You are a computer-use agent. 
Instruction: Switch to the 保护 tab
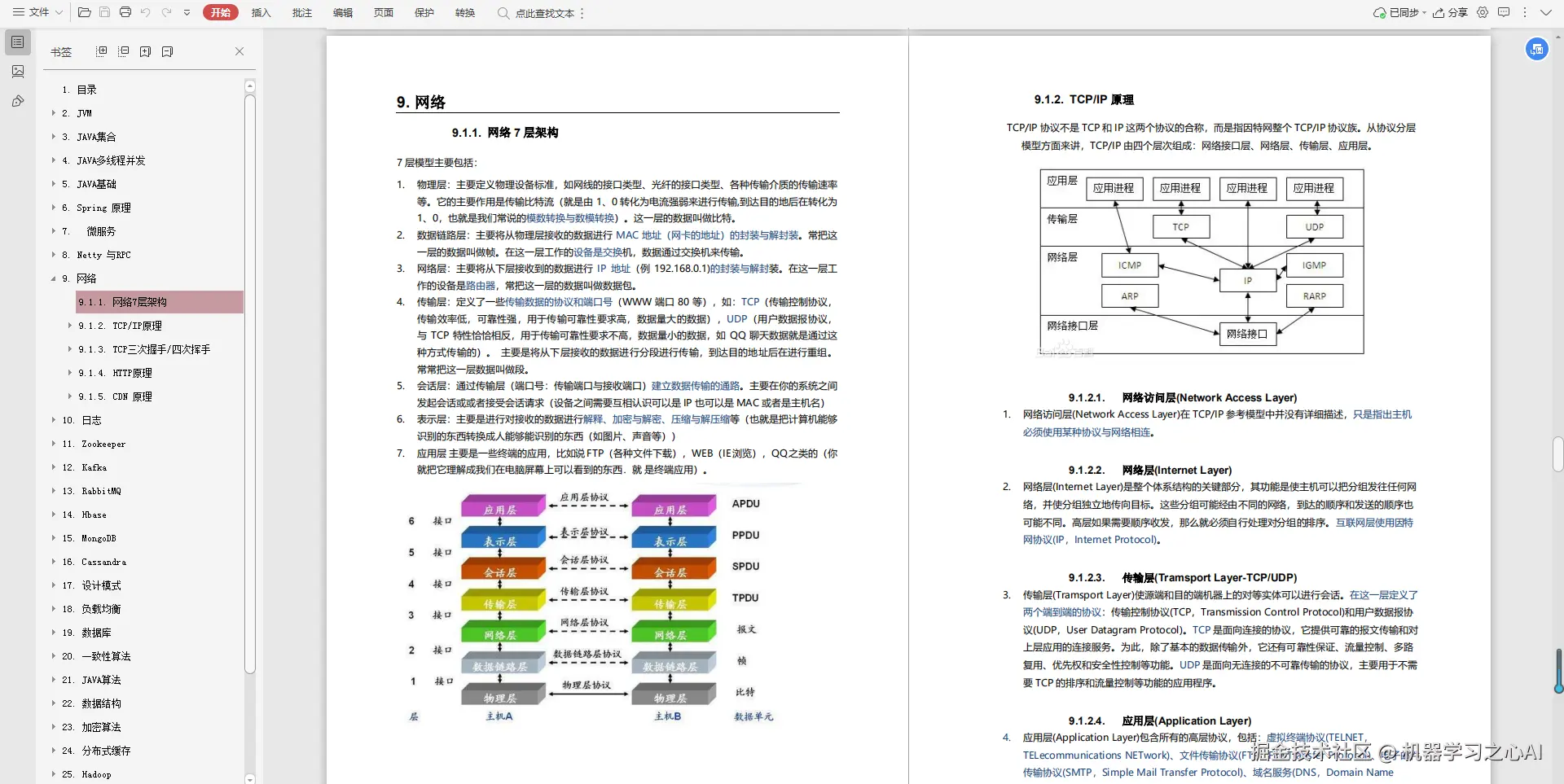pos(424,13)
